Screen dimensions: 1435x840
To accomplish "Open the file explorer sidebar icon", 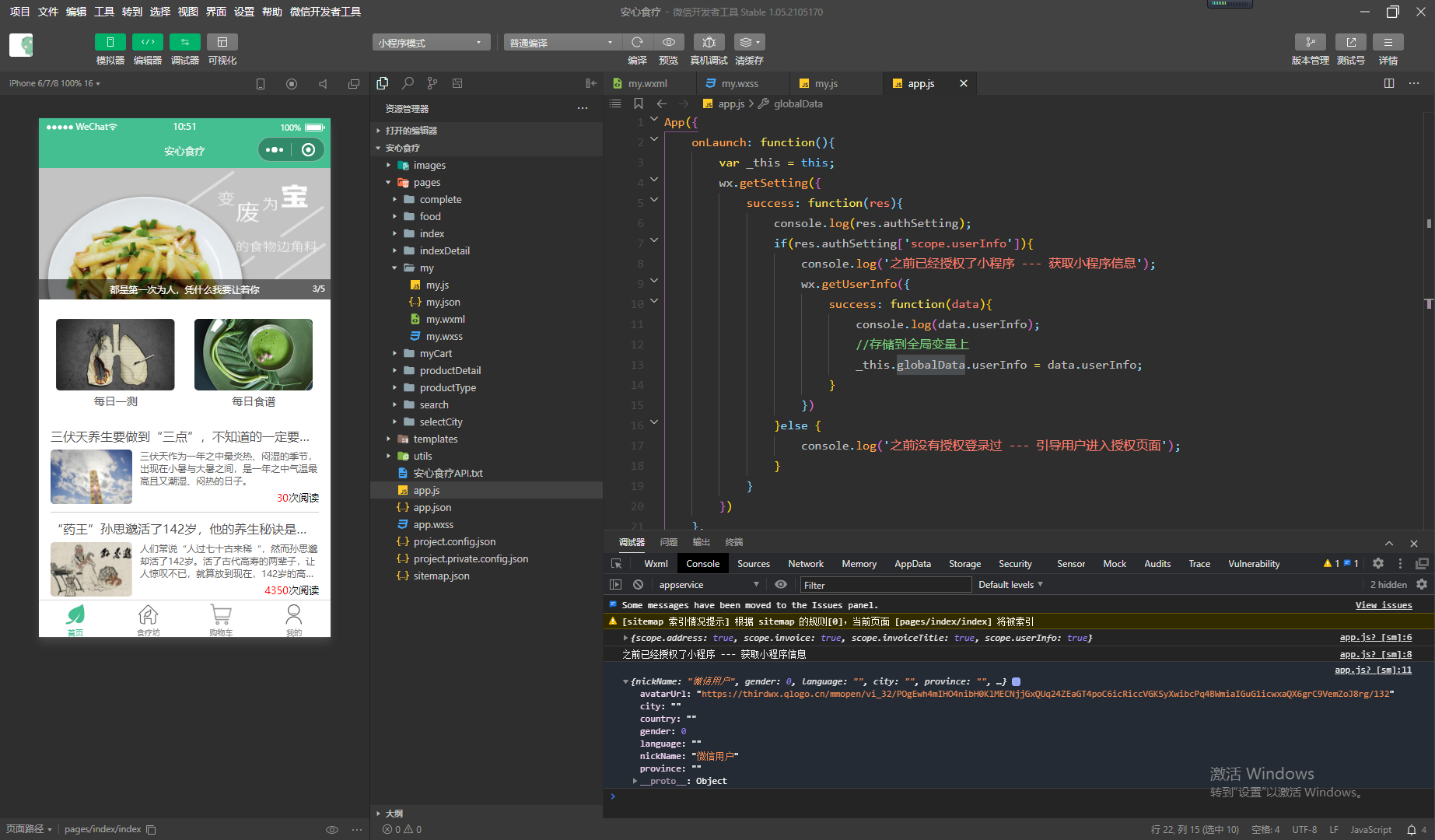I will coord(383,83).
